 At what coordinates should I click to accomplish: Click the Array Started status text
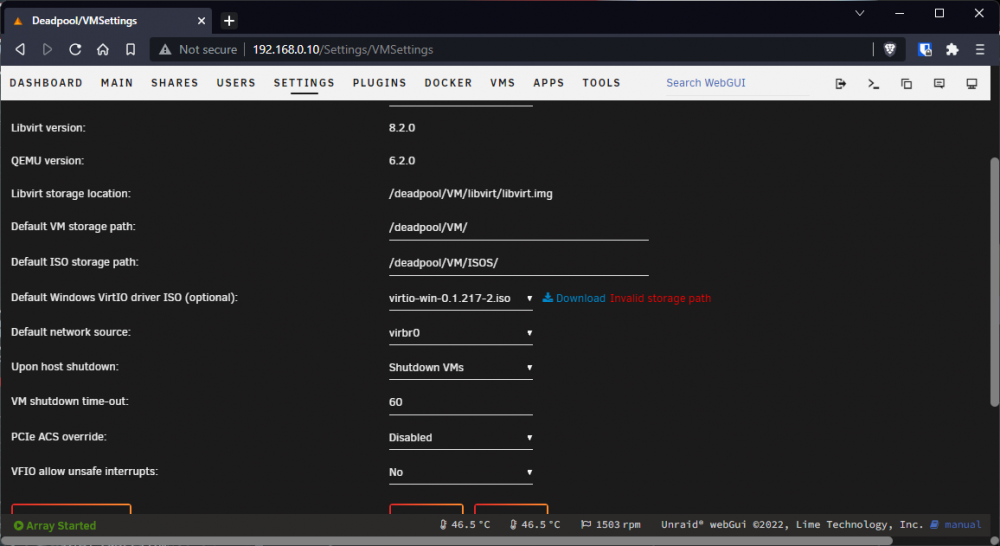pyautogui.click(x=61, y=526)
